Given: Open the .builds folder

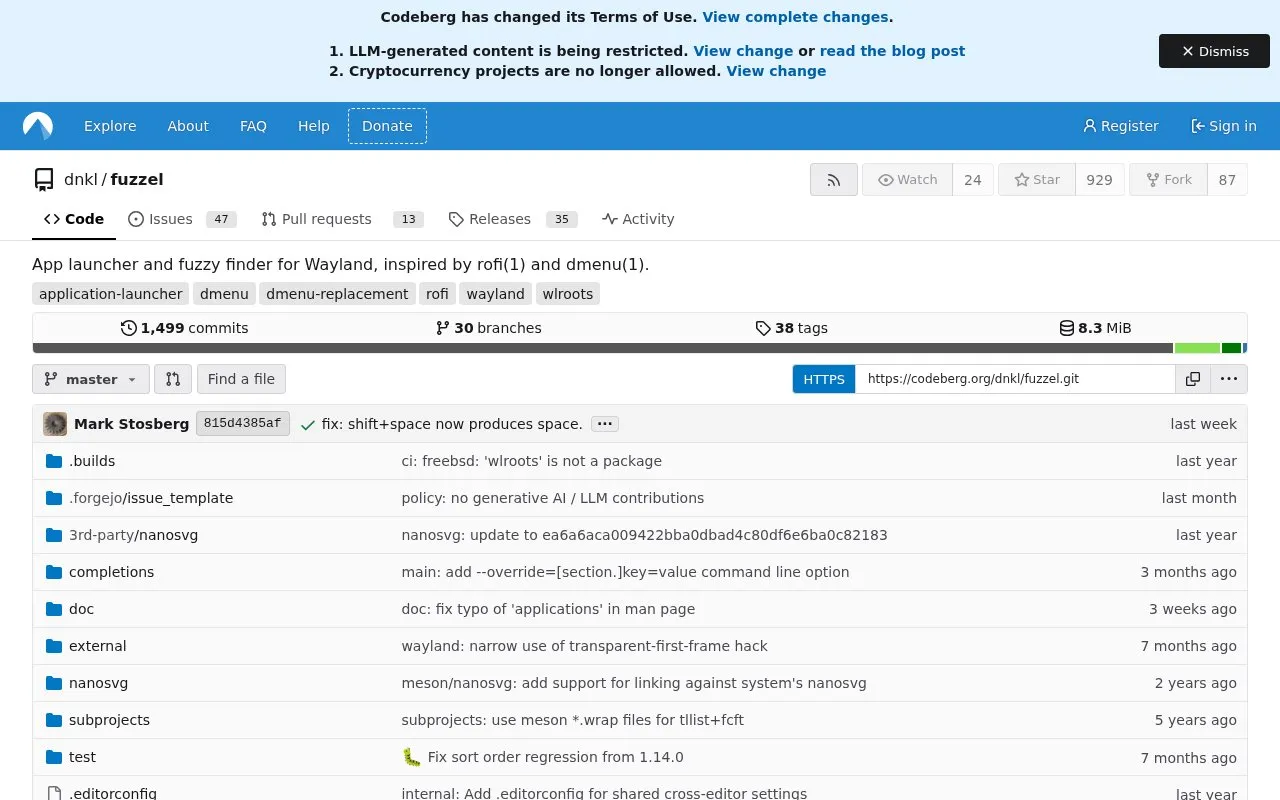Looking at the screenshot, I should point(92,461).
